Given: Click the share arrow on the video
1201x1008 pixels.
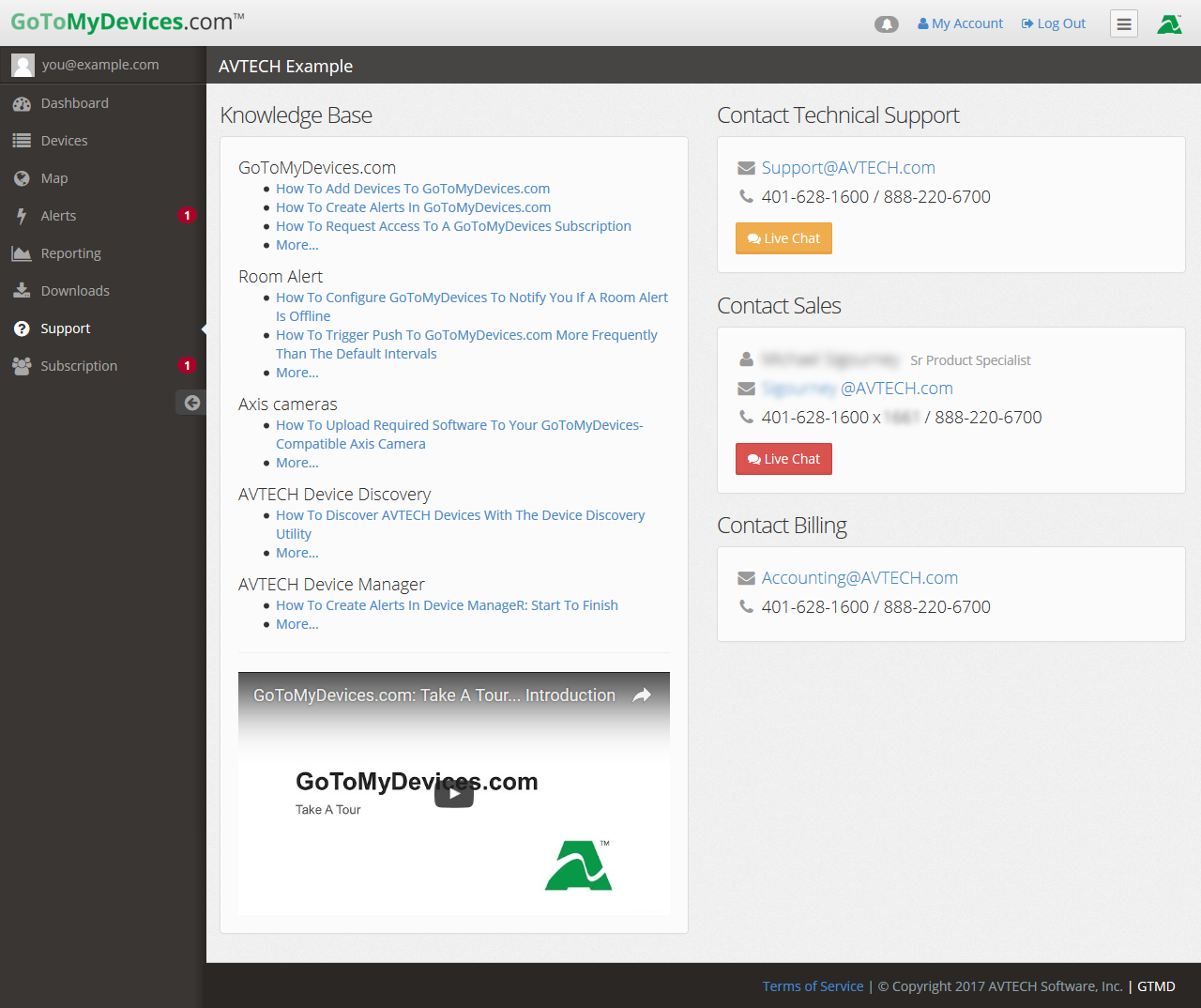Looking at the screenshot, I should coord(642,695).
